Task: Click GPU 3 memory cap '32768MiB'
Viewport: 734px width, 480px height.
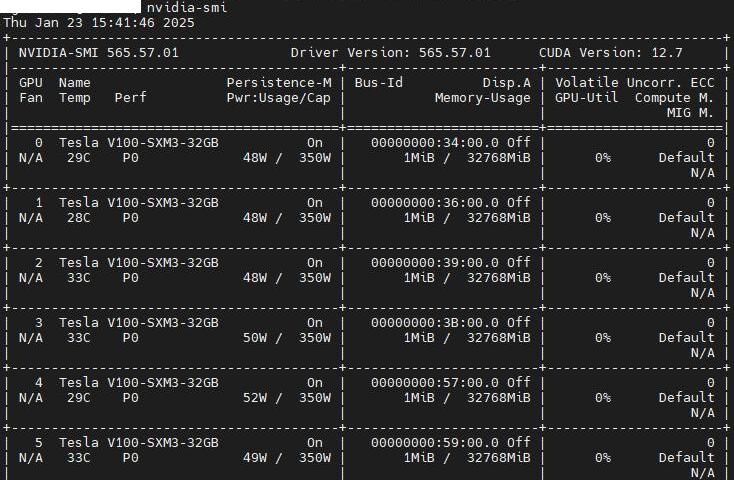Action: [499, 337]
